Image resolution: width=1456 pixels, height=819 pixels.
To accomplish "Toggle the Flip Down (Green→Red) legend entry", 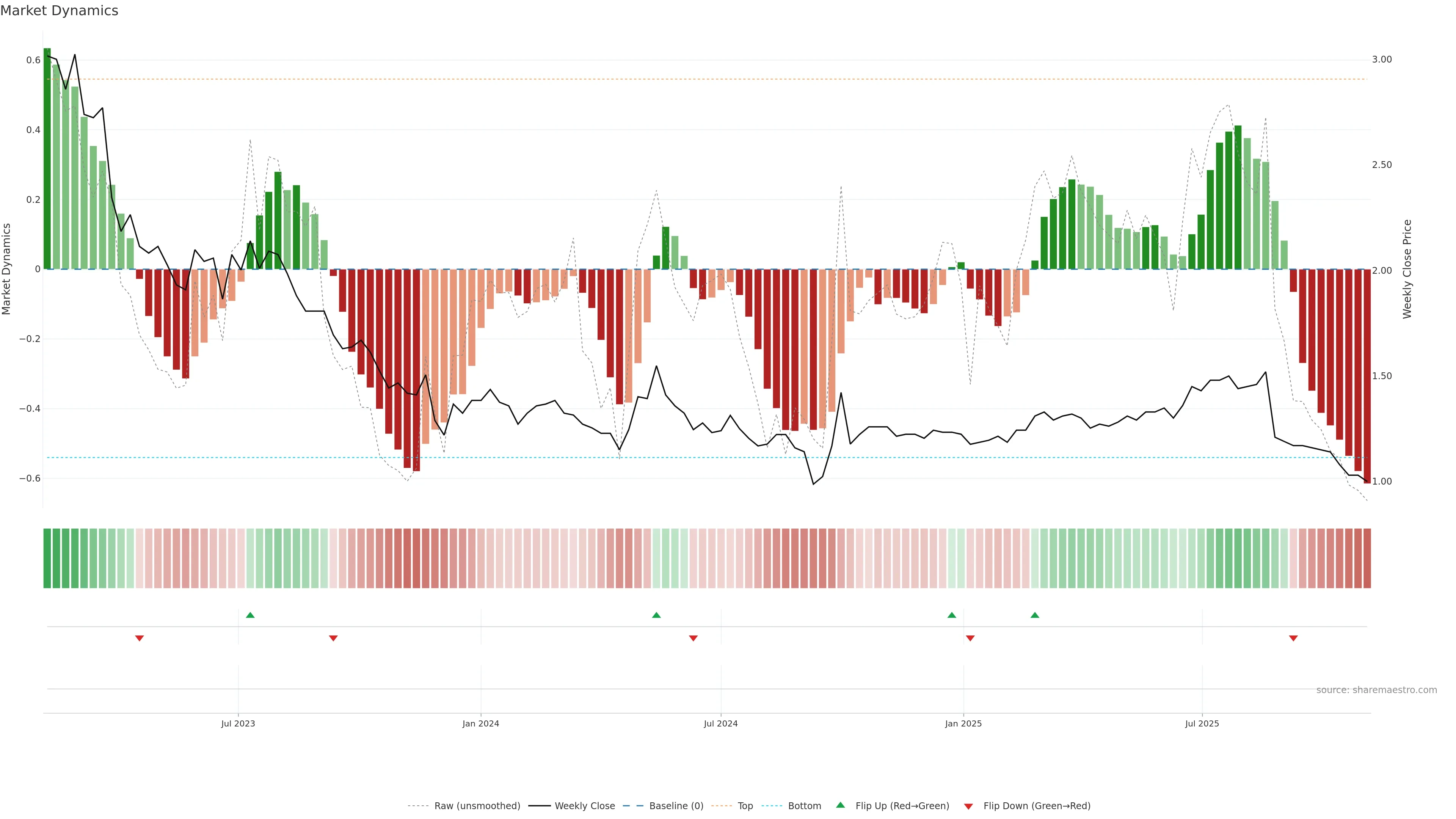I will tap(1037, 806).
